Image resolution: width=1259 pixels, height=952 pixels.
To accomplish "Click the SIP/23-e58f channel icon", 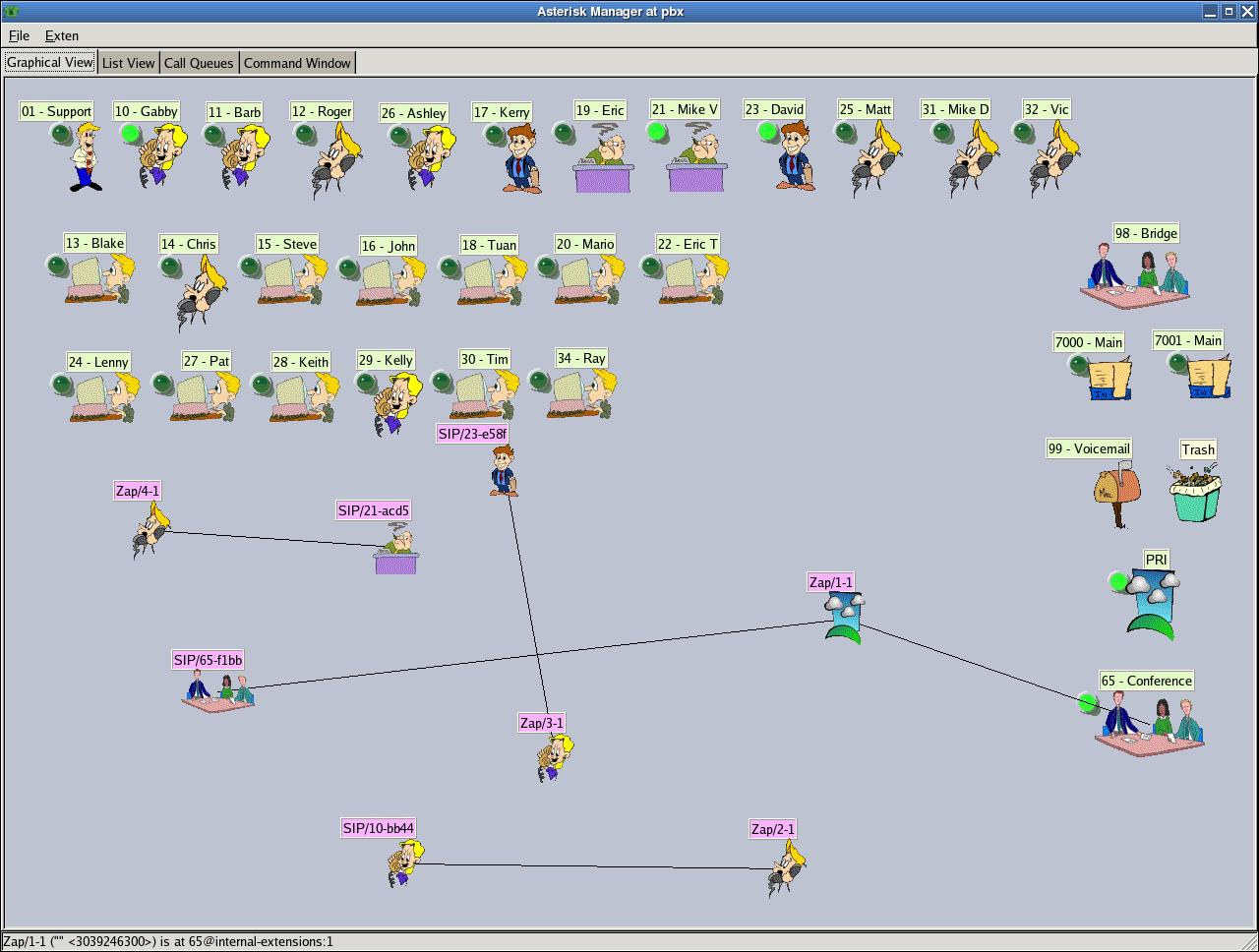I will 504,471.
